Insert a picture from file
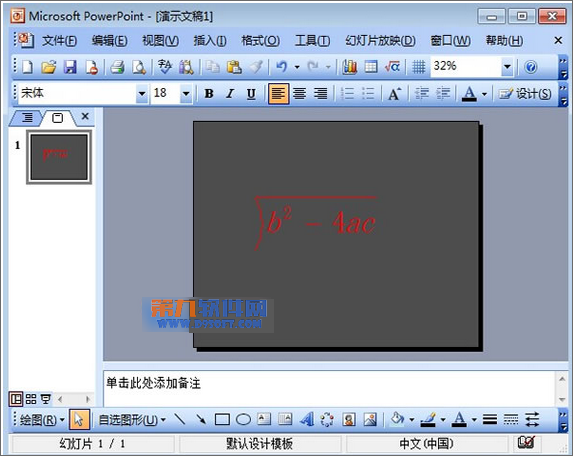The image size is (573, 456). click(370, 419)
